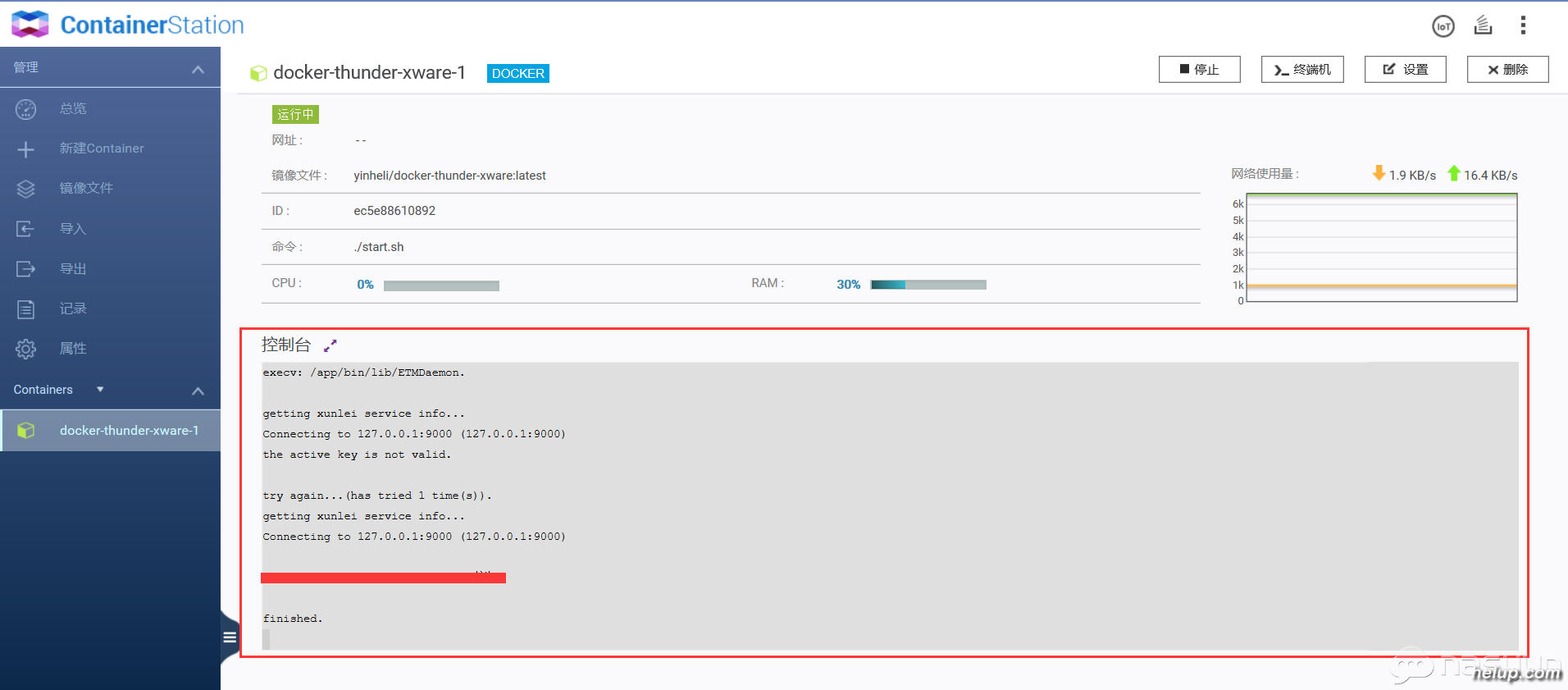Click the 16.4 KB/s upload rate
The height and width of the screenshot is (690, 1568).
coord(1490,176)
